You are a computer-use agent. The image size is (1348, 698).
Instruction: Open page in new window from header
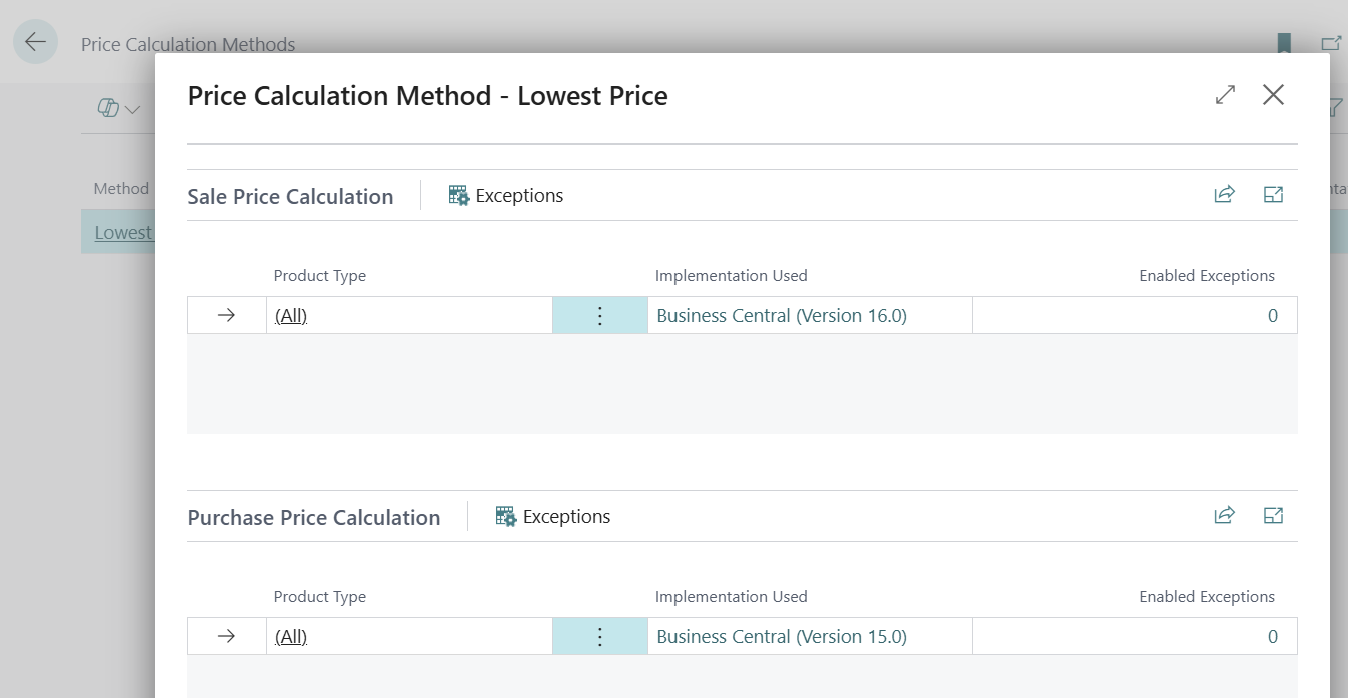pyautogui.click(x=1330, y=43)
